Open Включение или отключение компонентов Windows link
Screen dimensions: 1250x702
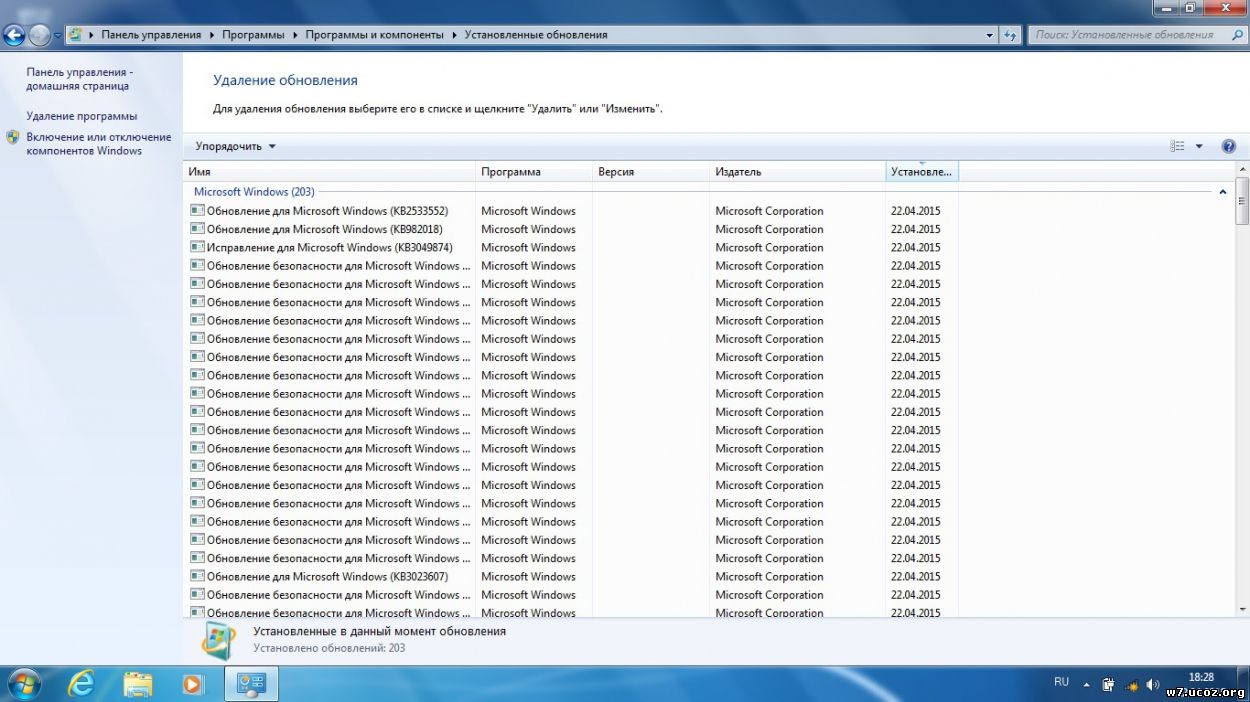click(x=98, y=144)
